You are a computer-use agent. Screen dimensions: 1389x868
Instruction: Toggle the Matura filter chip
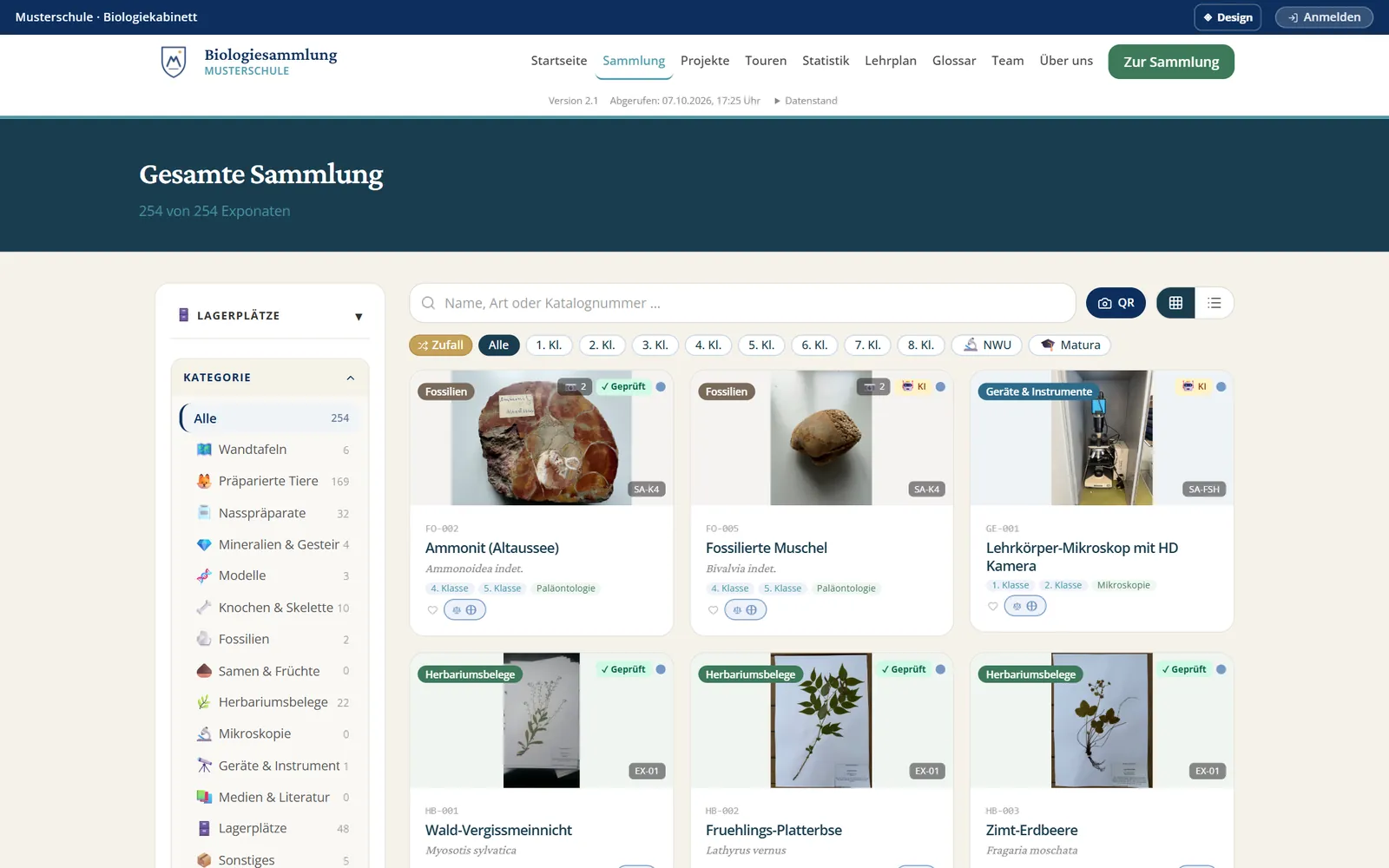tap(1070, 345)
